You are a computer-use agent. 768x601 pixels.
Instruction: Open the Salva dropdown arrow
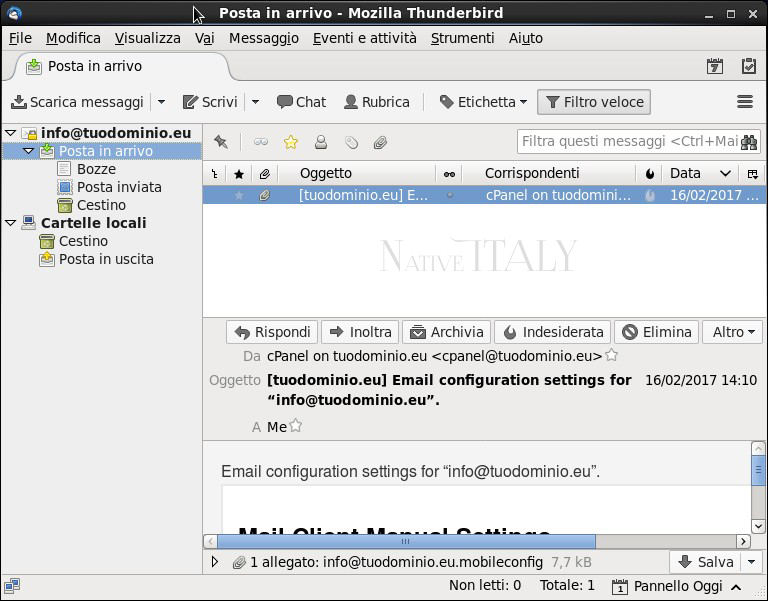752,562
